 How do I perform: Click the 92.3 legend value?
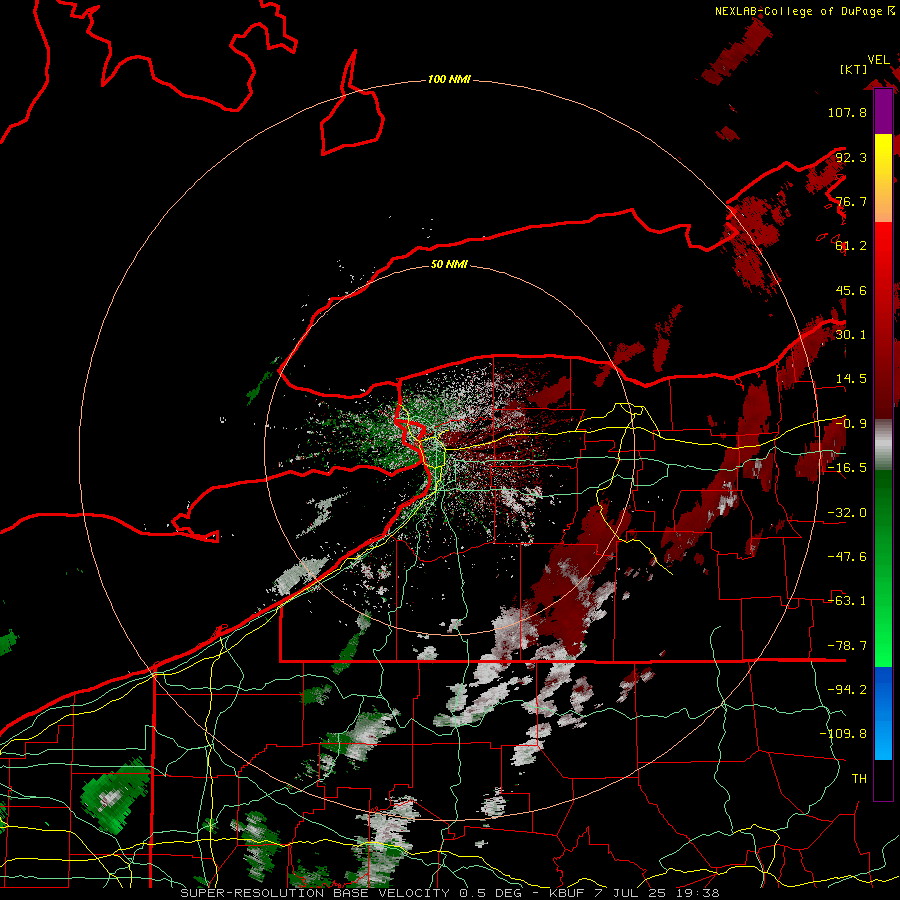coord(851,157)
